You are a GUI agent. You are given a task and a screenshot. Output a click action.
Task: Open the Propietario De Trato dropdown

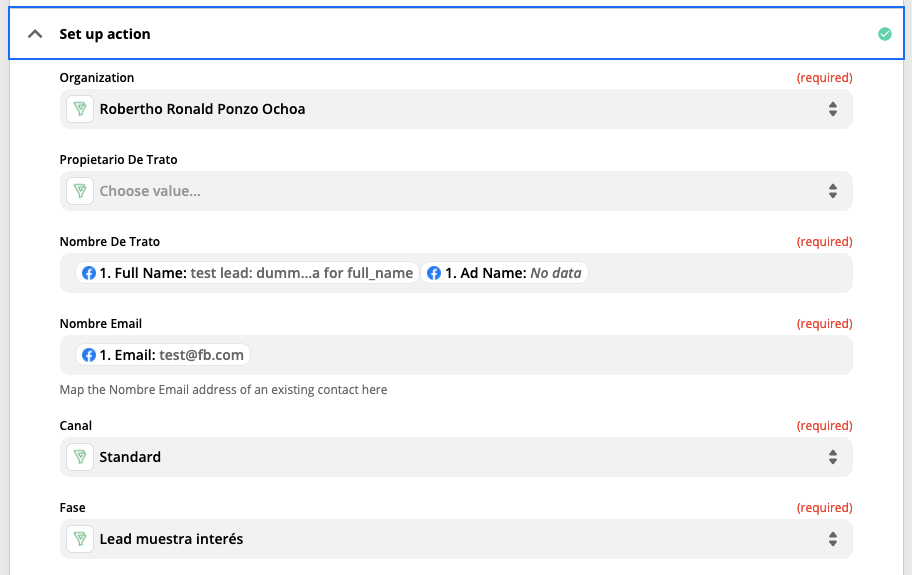pos(456,191)
